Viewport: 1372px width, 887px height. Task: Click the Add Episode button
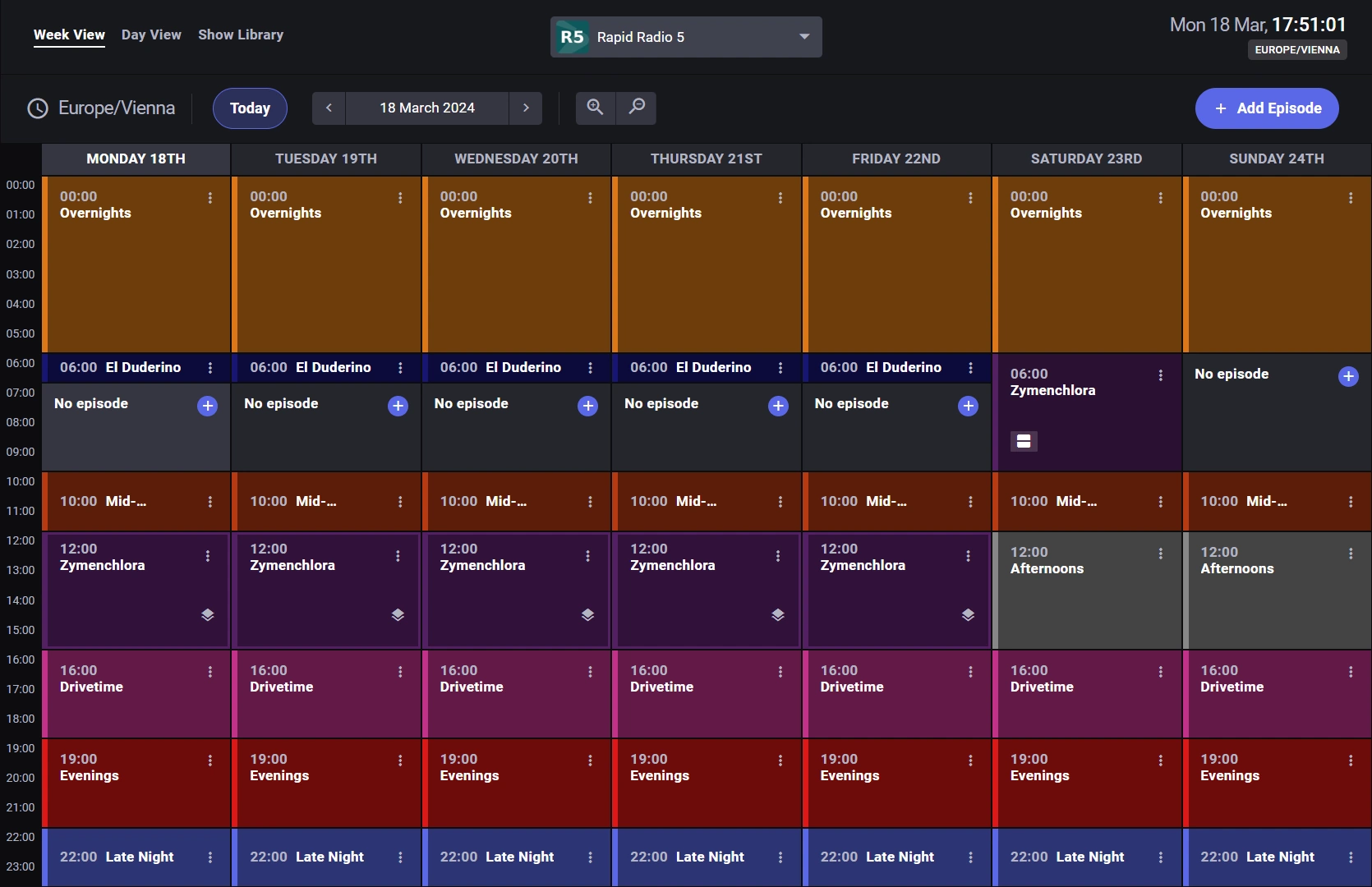coord(1267,108)
